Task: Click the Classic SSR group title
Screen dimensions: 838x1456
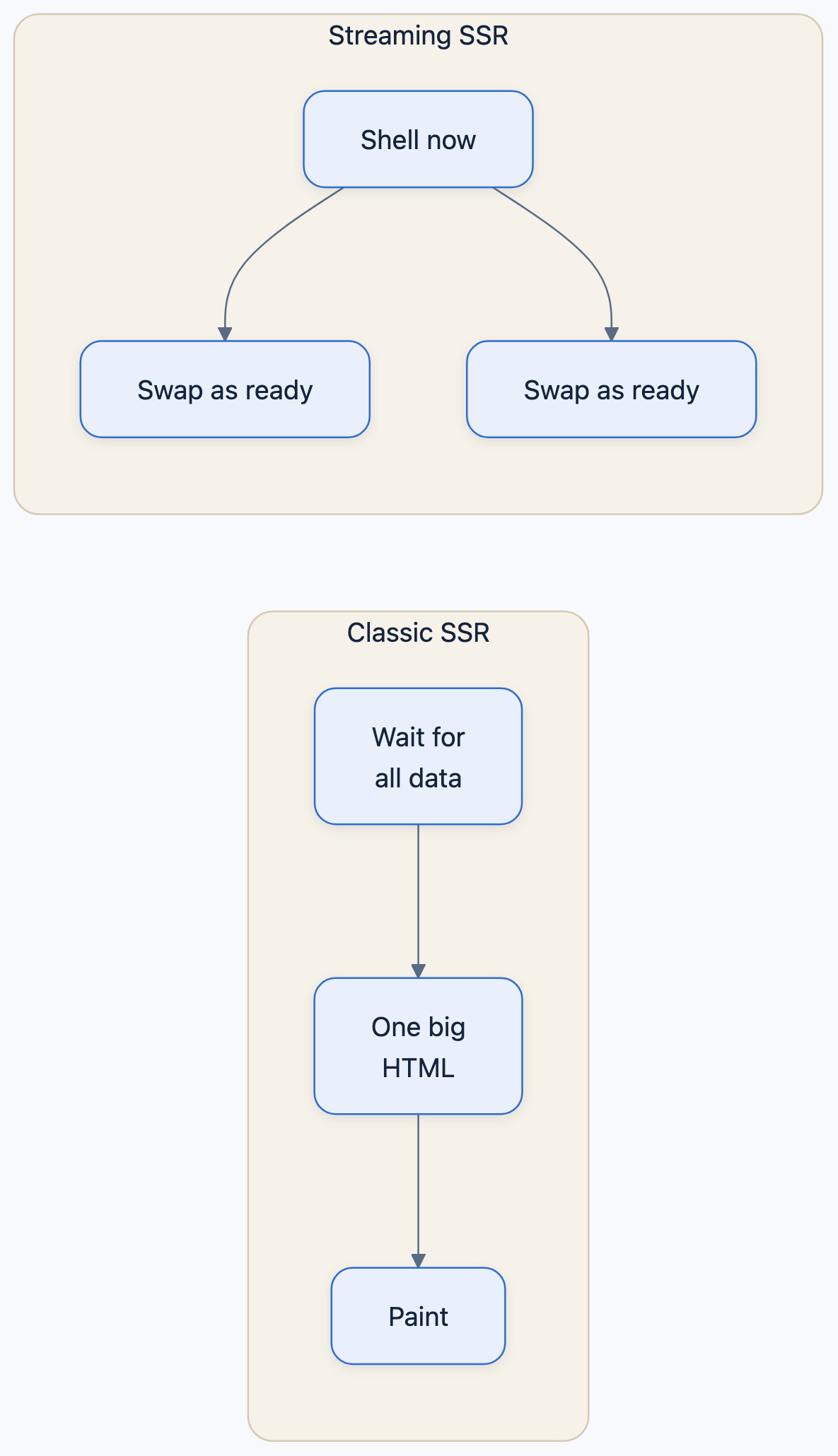Action: 418,633
